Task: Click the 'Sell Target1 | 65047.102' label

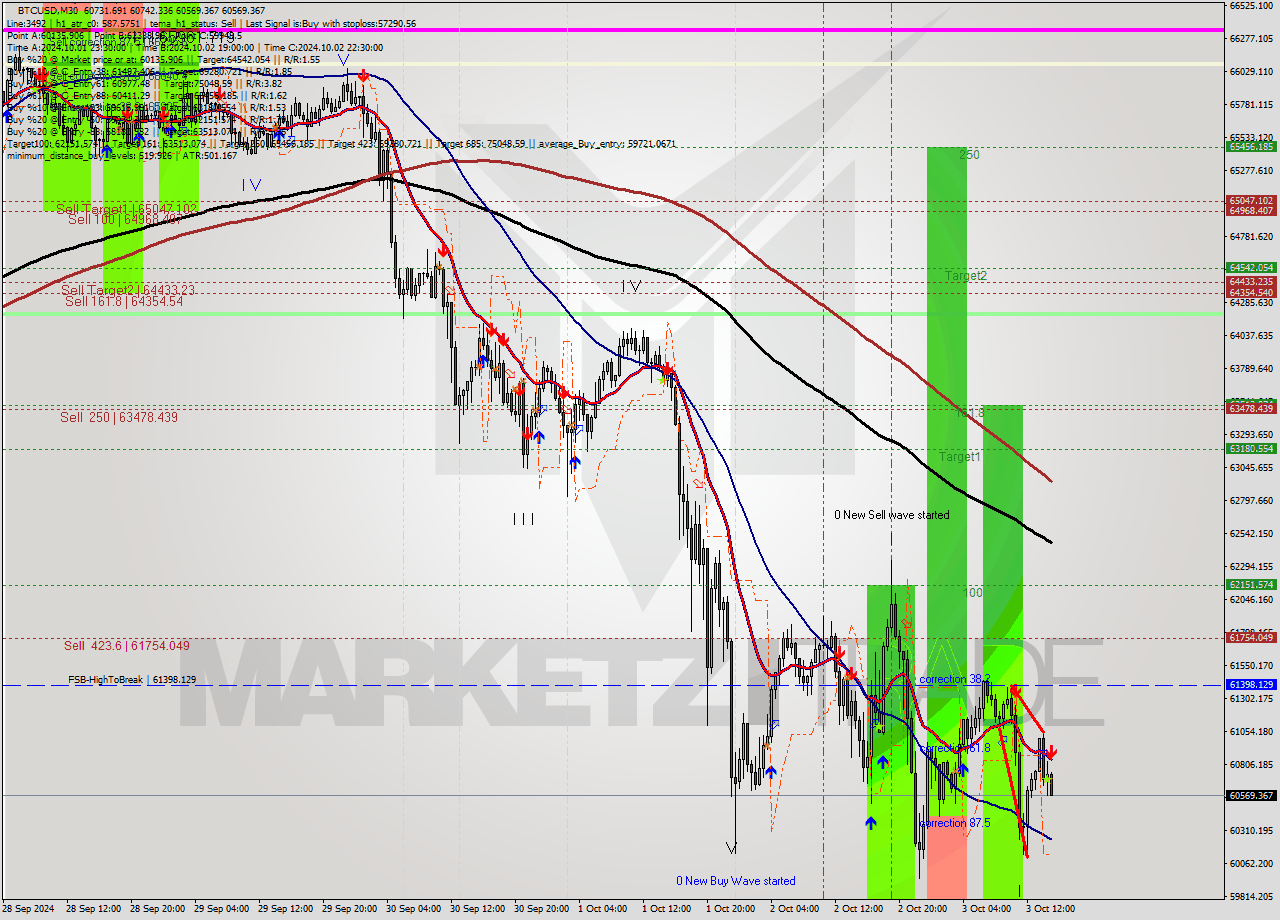Action: pyautogui.click(x=127, y=208)
